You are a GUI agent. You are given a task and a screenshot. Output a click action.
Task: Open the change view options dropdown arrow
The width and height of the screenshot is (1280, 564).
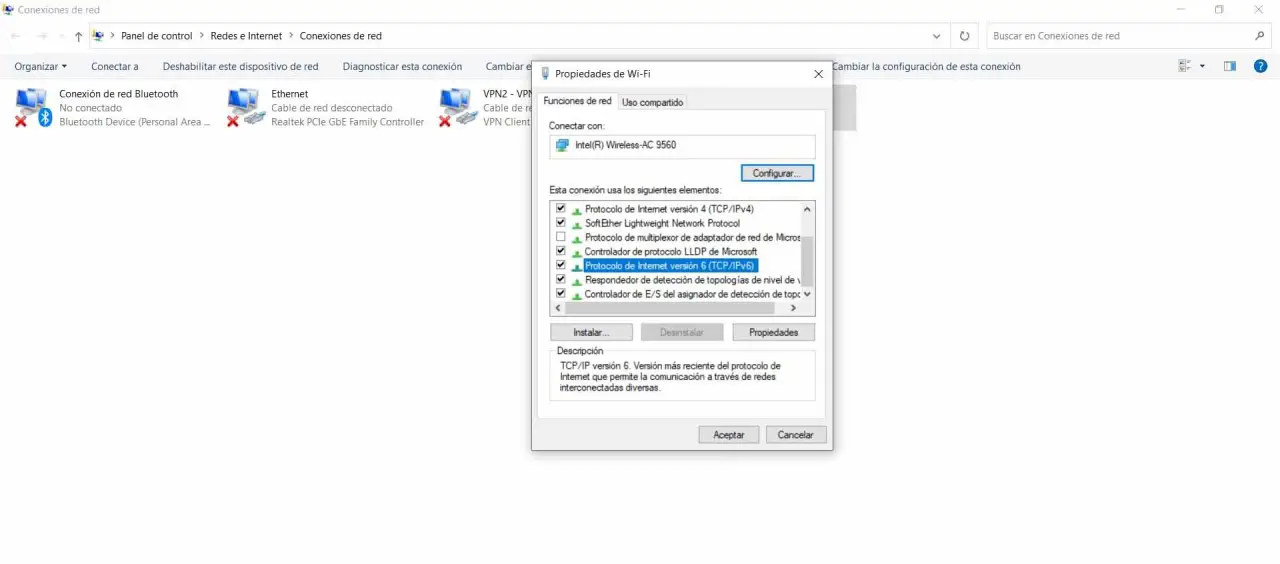point(1202,66)
